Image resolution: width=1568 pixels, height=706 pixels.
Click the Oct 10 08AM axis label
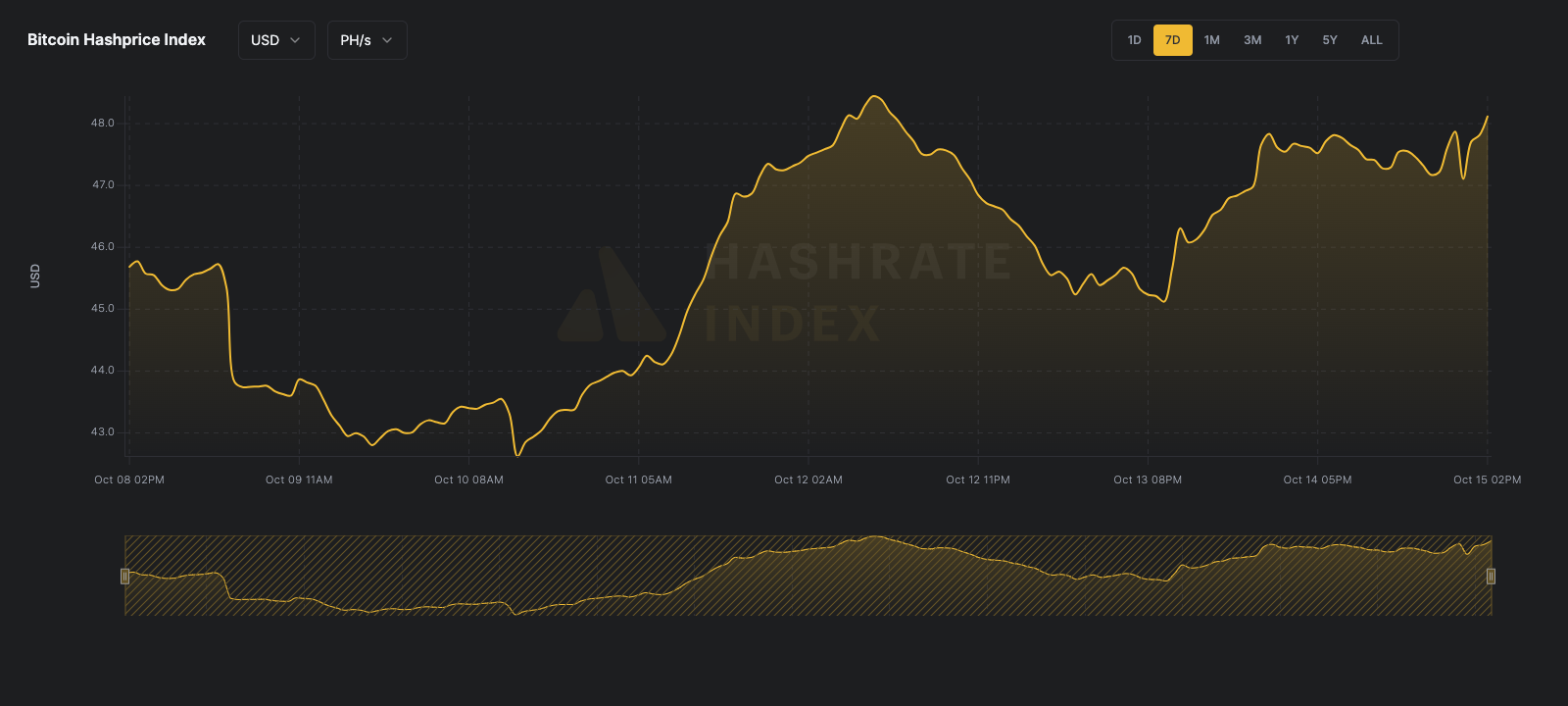click(x=468, y=479)
